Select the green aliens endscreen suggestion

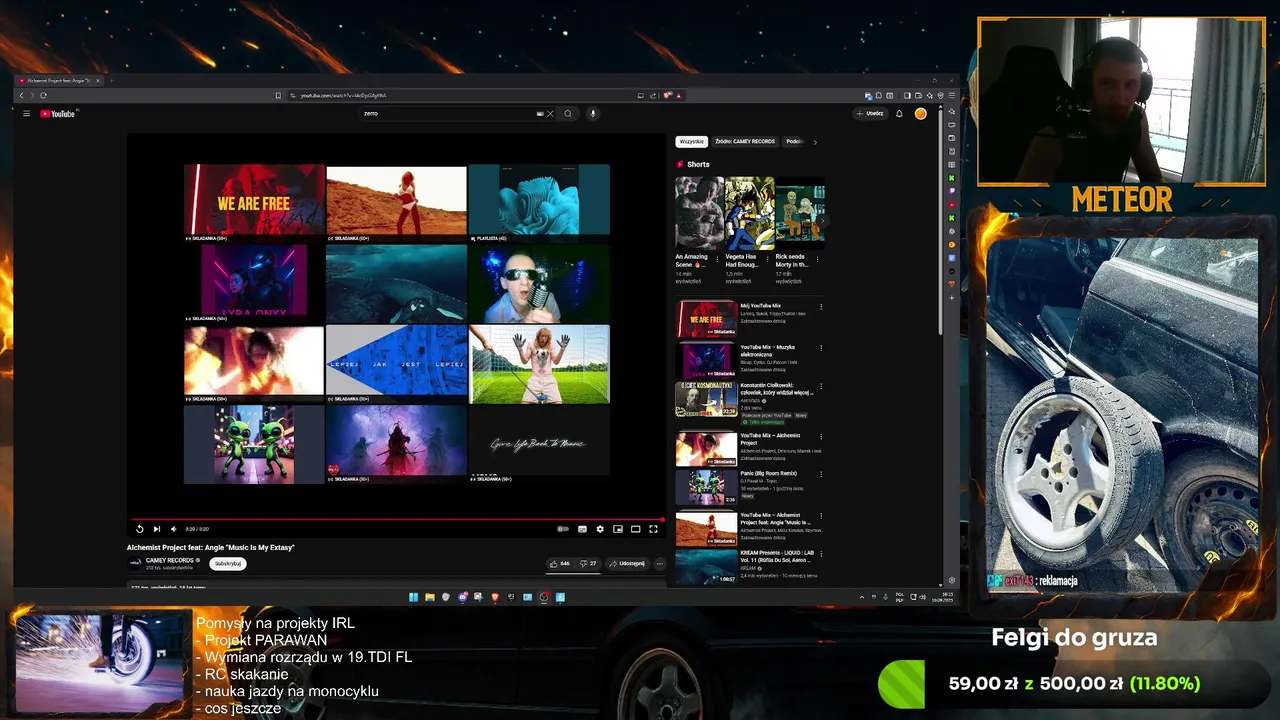(254, 444)
